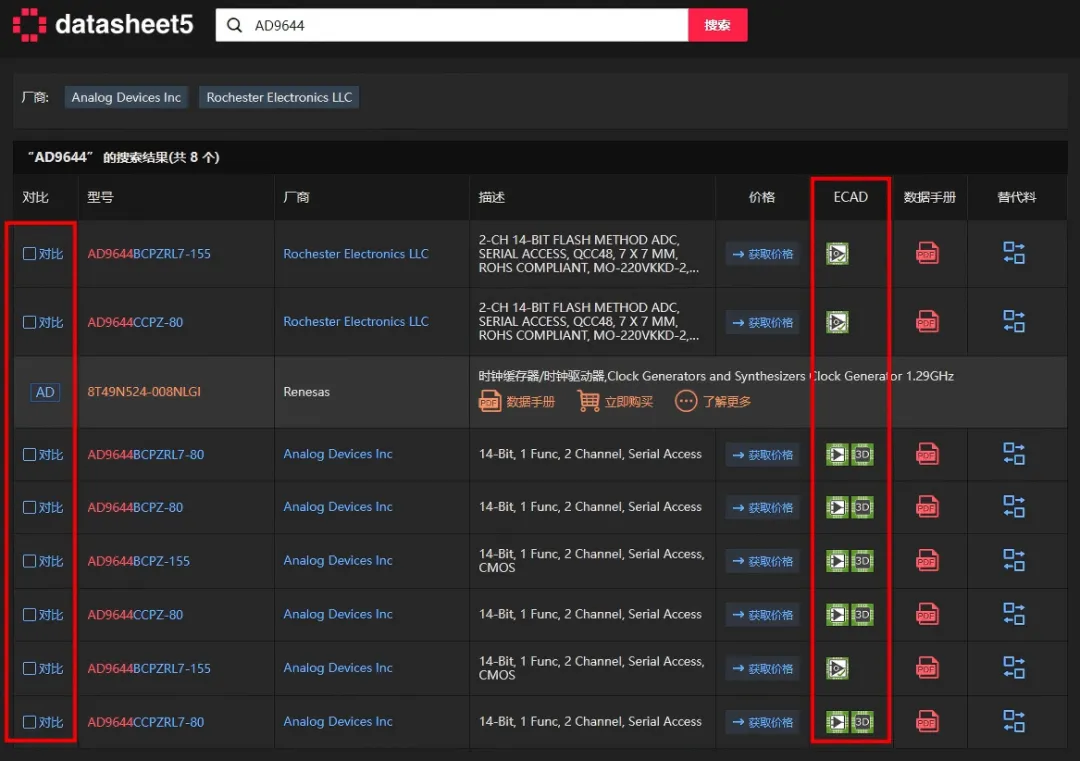
Task: Click the datasheet5 logo
Action: click(103, 25)
